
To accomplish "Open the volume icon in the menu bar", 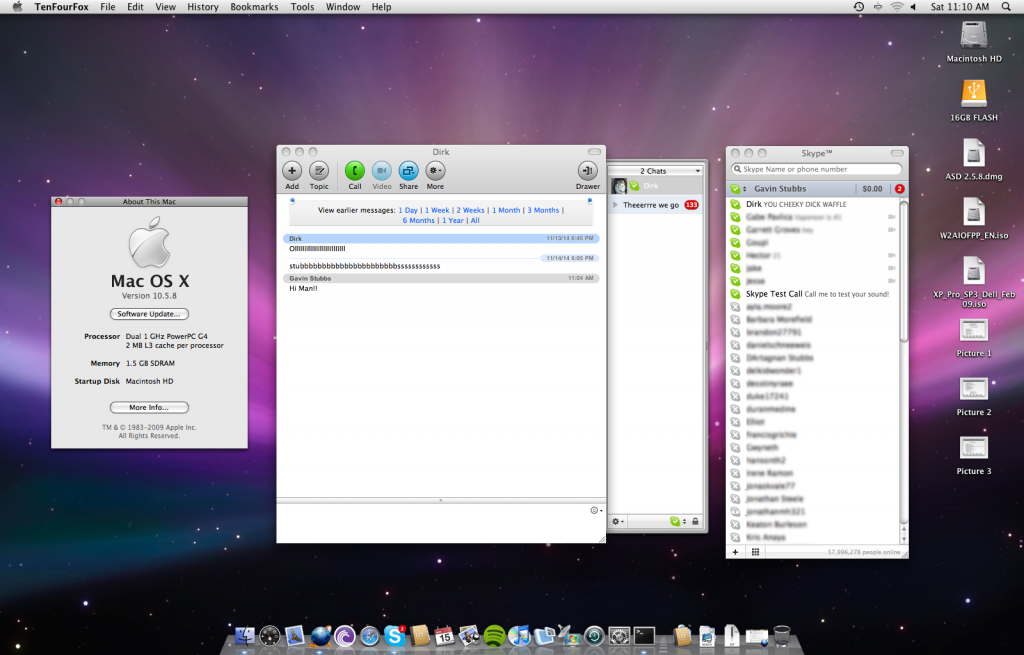I will pos(914,7).
